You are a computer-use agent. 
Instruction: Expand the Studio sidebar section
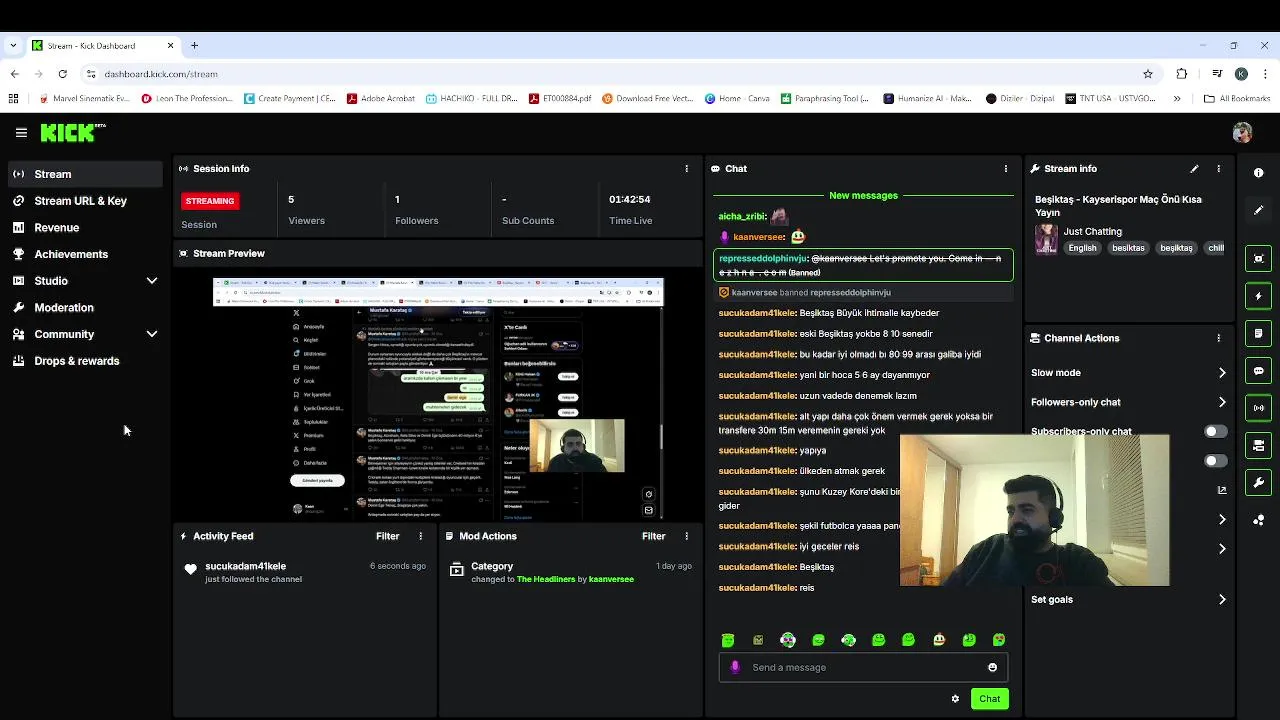pos(152,281)
